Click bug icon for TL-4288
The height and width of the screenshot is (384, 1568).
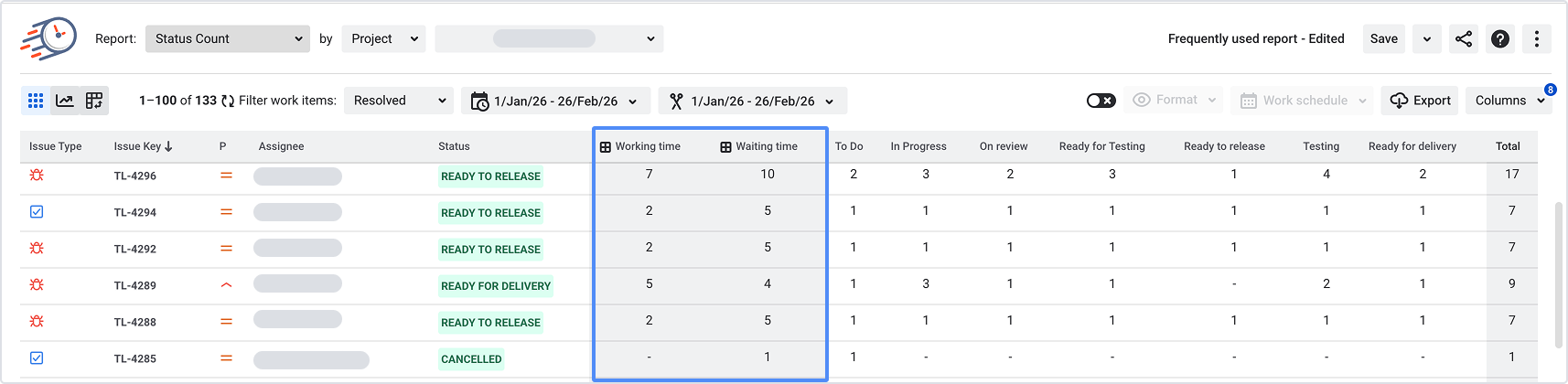point(37,321)
